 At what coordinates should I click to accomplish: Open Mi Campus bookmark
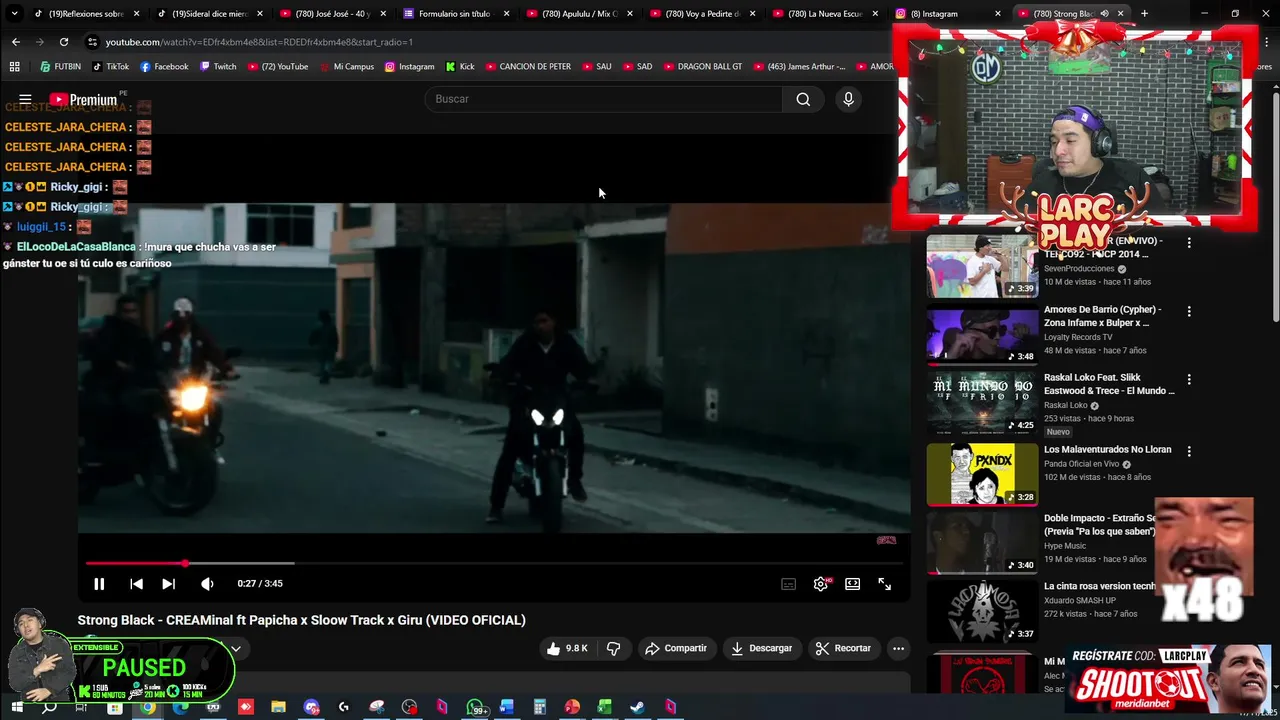345,67
